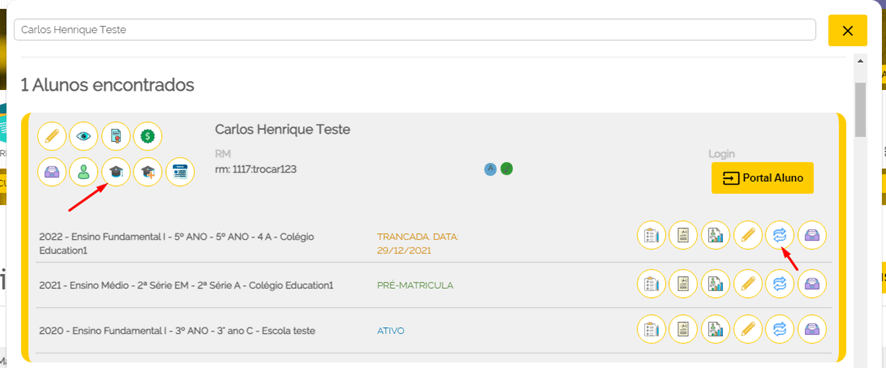Click the 'TRANCADA. DATA: 29/12/2021' status
Viewport: 886px width, 368px height.
tap(418, 243)
